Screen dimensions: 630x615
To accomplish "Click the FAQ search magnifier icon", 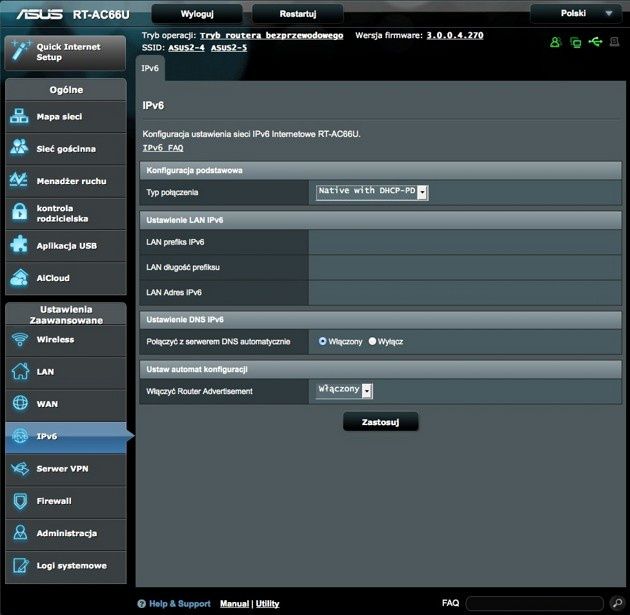I will click(617, 603).
